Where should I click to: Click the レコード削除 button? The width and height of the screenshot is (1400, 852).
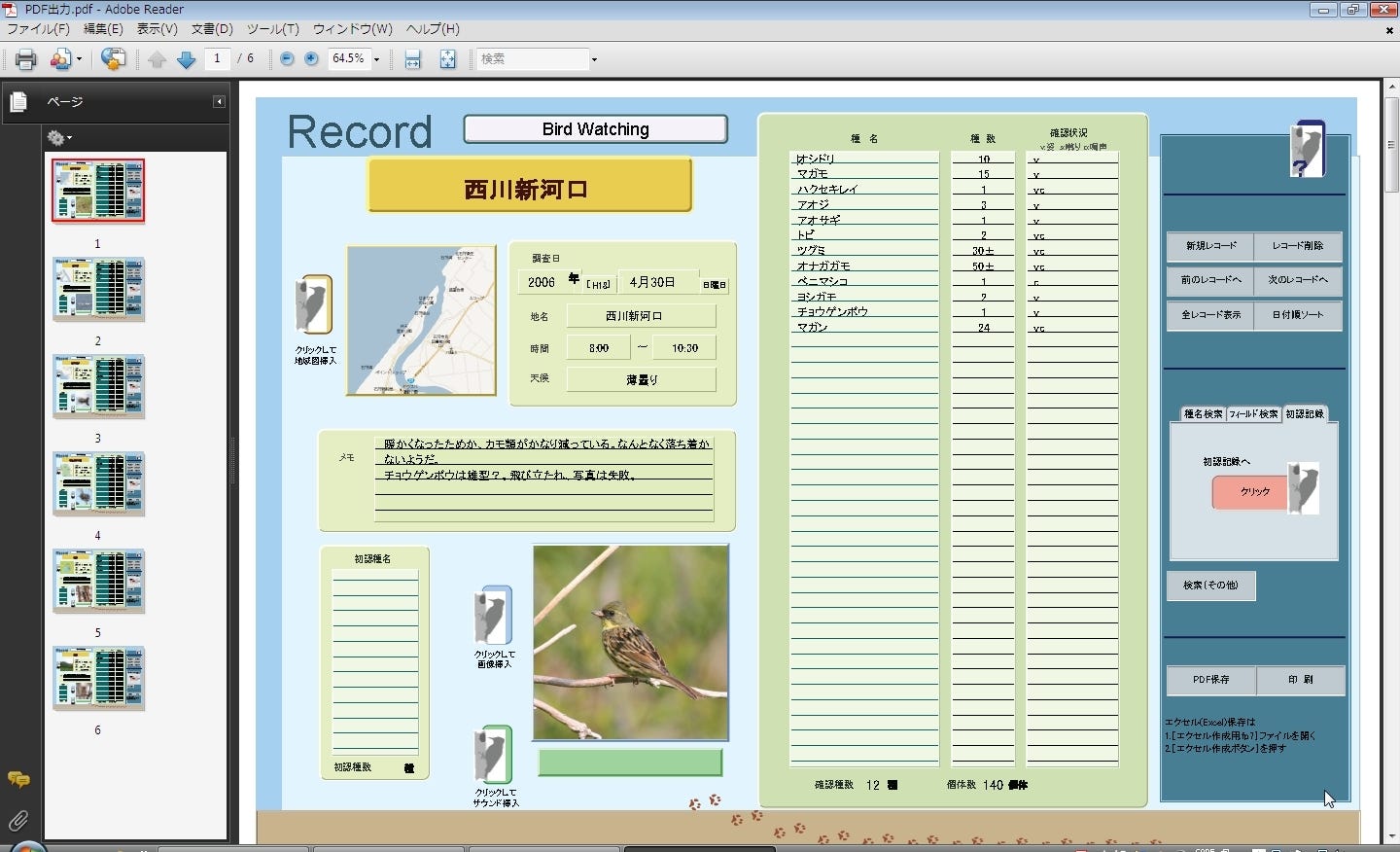click(x=1298, y=246)
